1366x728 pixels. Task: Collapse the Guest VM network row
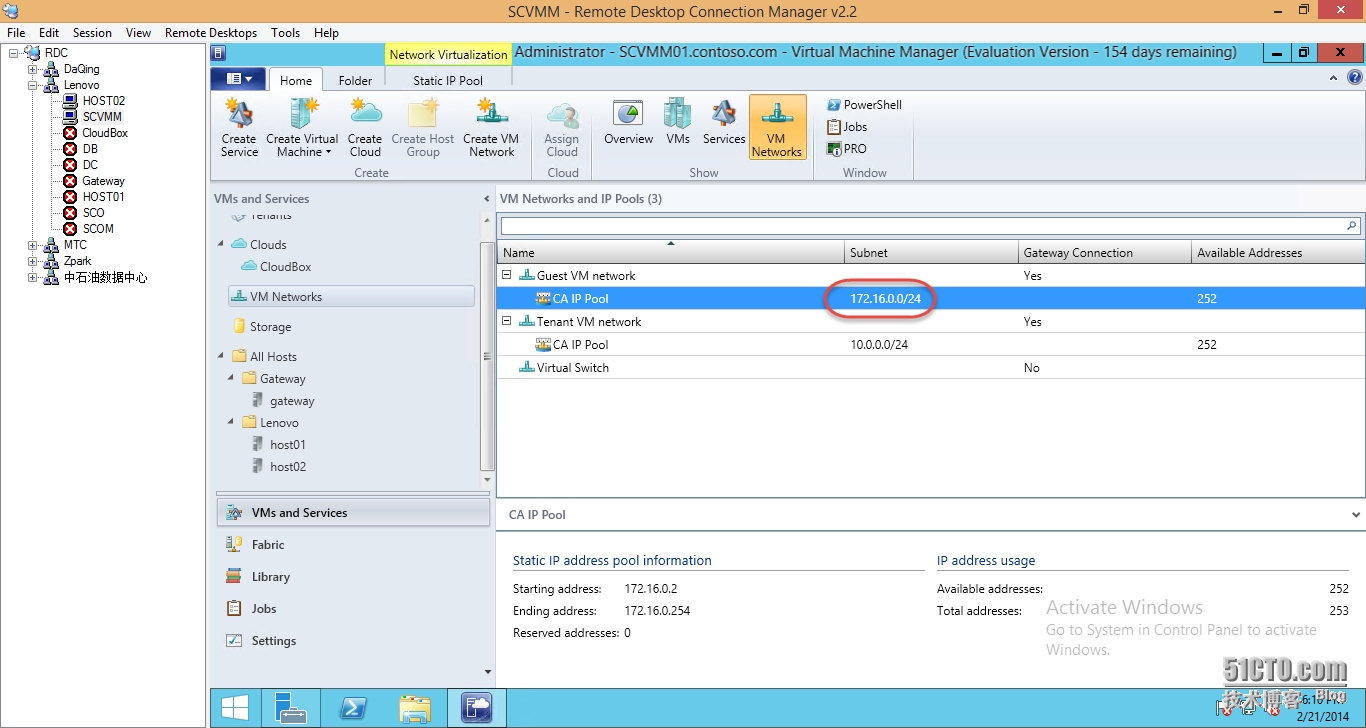[507, 275]
